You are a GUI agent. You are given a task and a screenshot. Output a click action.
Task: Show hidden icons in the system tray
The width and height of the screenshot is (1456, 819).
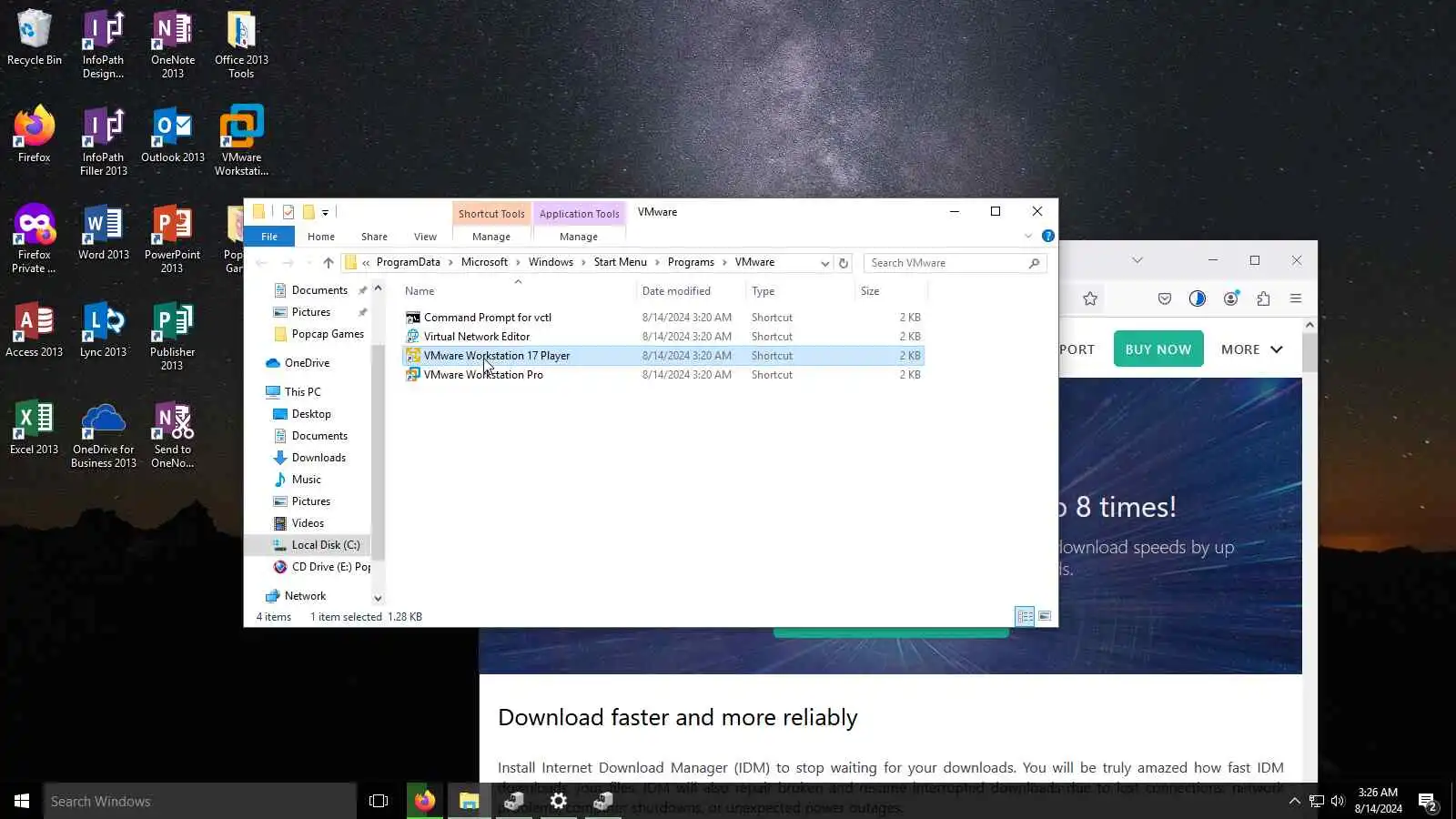point(1294,802)
